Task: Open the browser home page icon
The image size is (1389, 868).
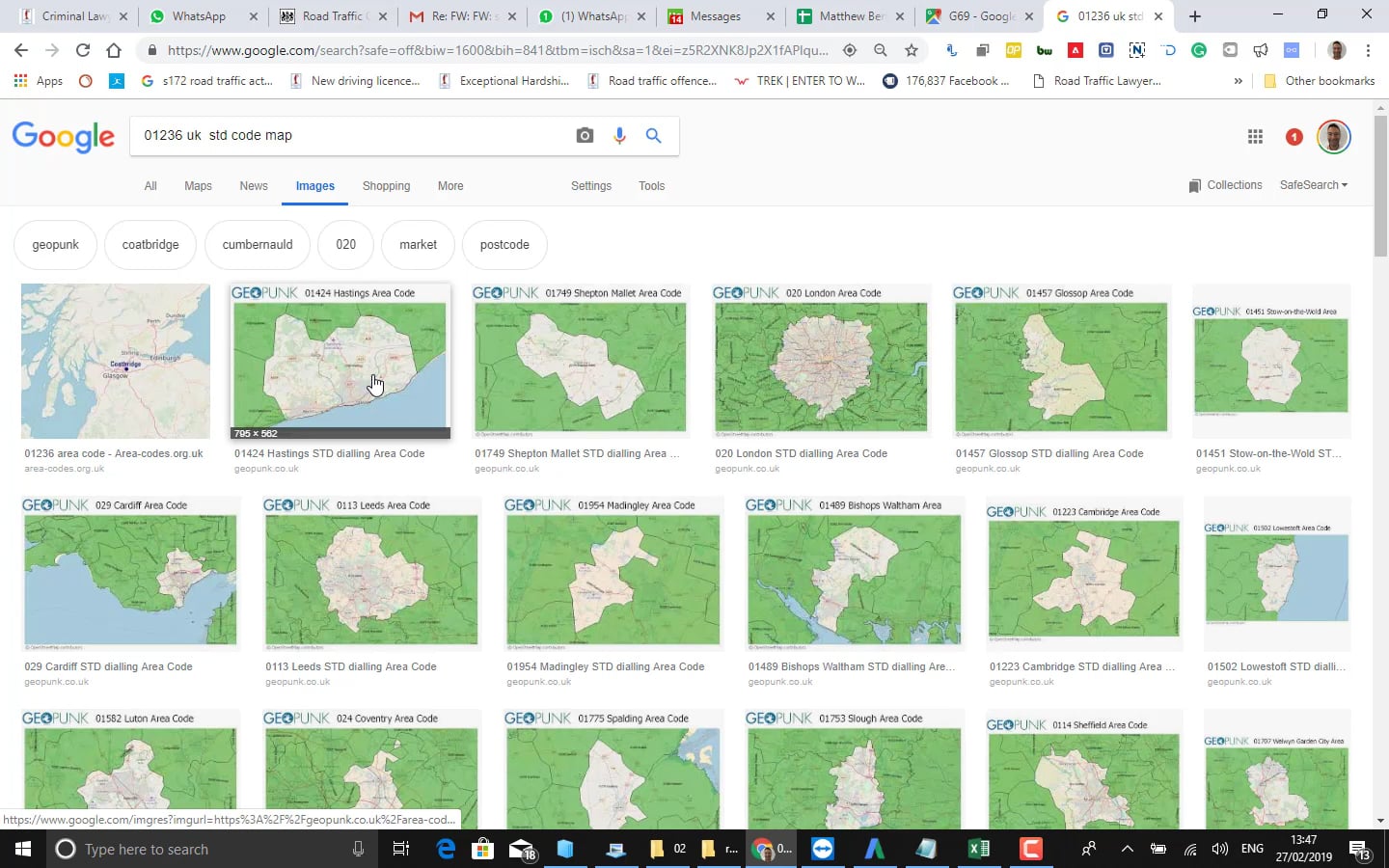Action: pyautogui.click(x=114, y=50)
